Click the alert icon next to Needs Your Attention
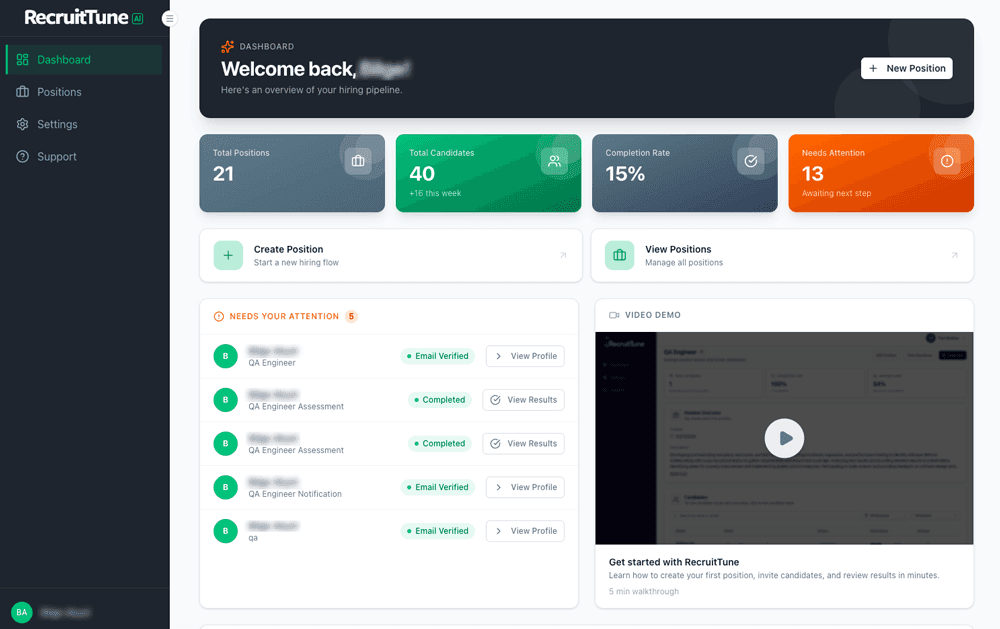This screenshot has width=1000, height=629. point(219,316)
